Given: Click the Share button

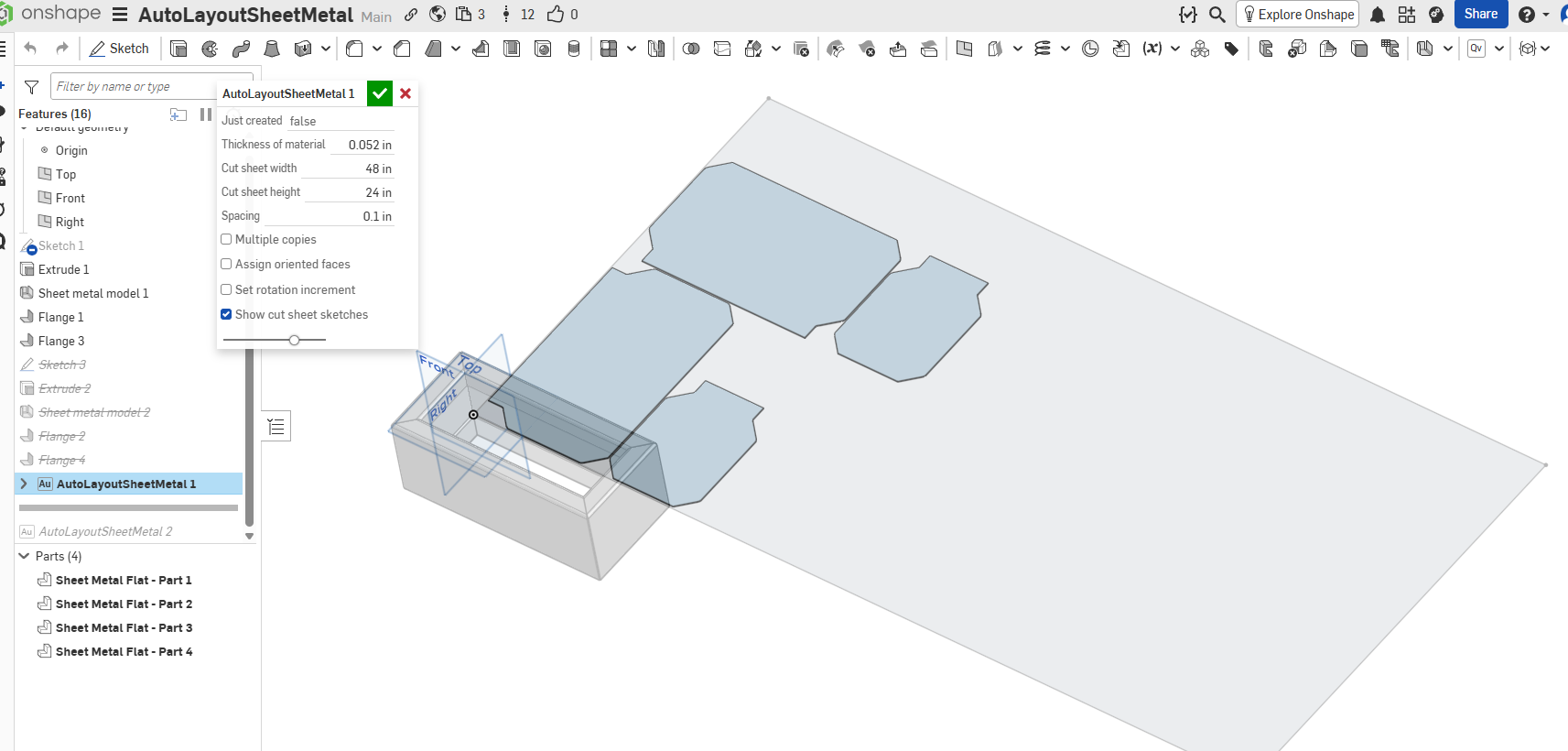Looking at the screenshot, I should (x=1481, y=14).
